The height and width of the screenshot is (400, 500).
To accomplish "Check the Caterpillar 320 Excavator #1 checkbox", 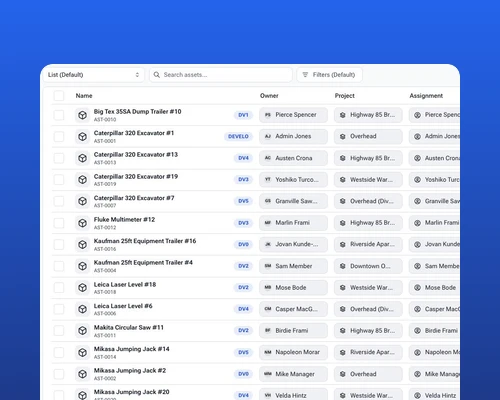I will click(59, 137).
